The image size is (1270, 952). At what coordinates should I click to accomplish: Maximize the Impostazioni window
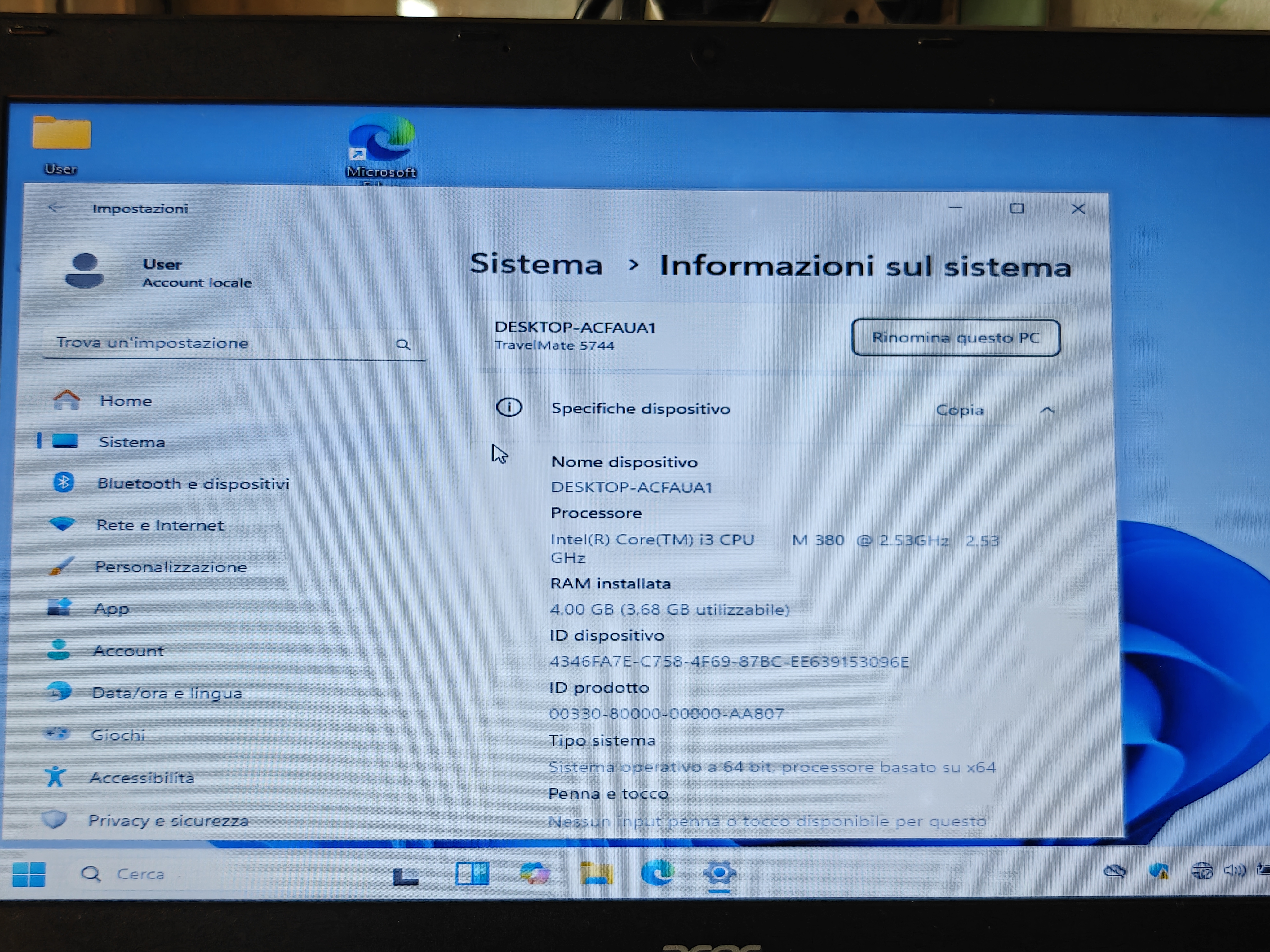tap(1017, 208)
